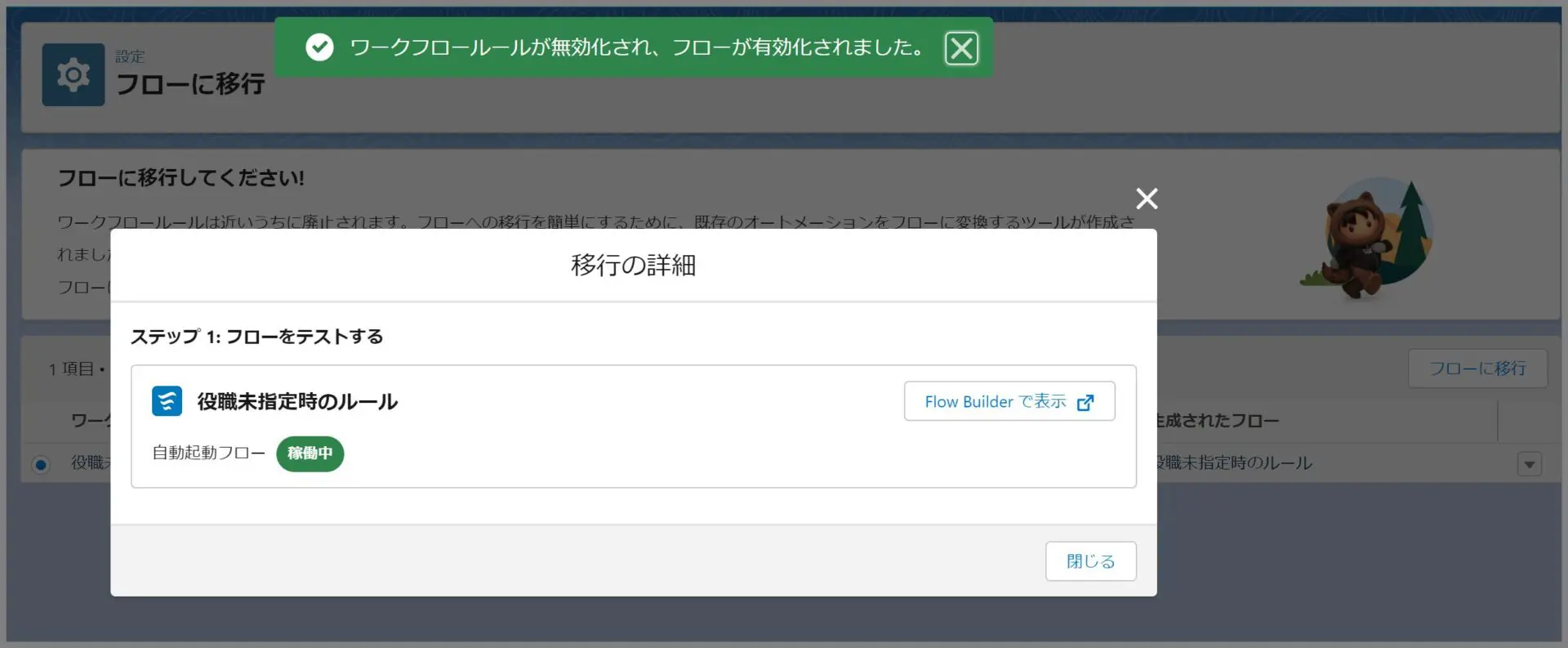Image resolution: width=1568 pixels, height=648 pixels.
Task: Click the 自動起動フロー label
Action: click(208, 453)
